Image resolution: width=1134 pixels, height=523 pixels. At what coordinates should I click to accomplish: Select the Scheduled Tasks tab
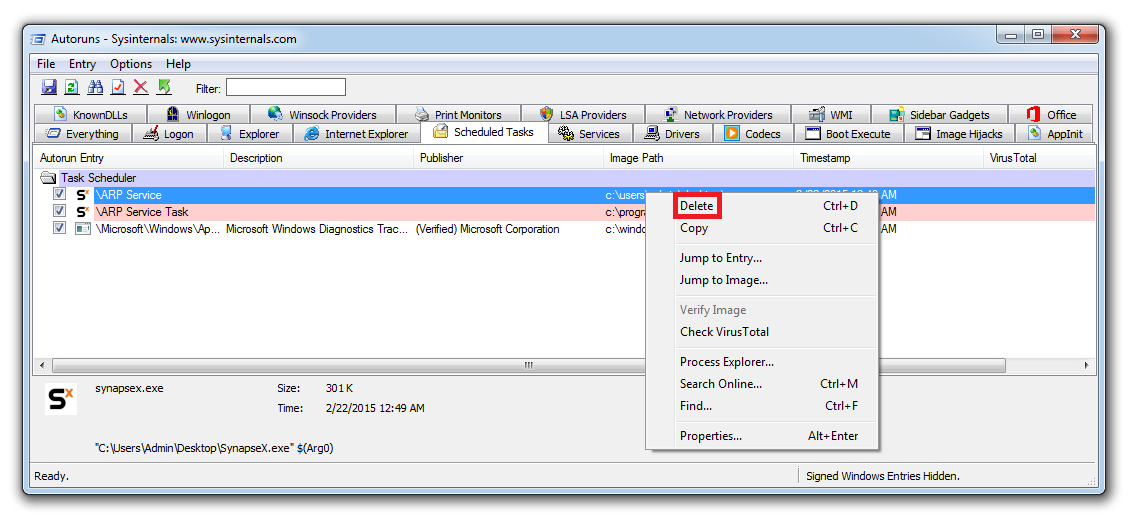pyautogui.click(x=484, y=132)
